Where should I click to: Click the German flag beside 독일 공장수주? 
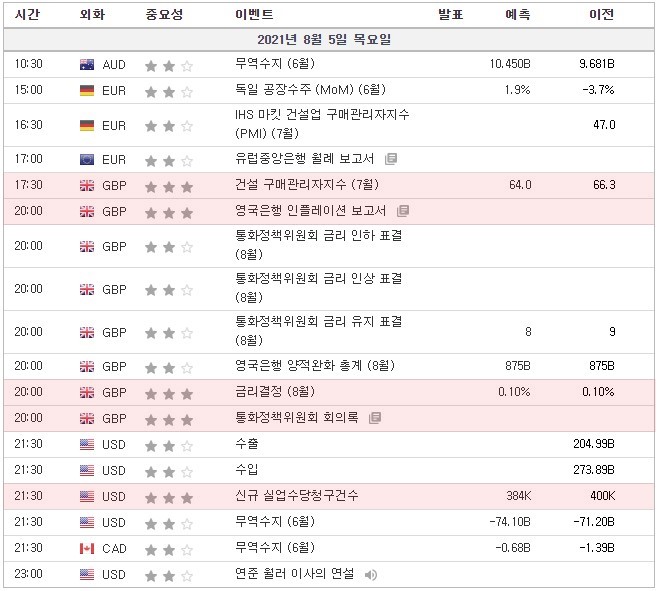pos(87,91)
